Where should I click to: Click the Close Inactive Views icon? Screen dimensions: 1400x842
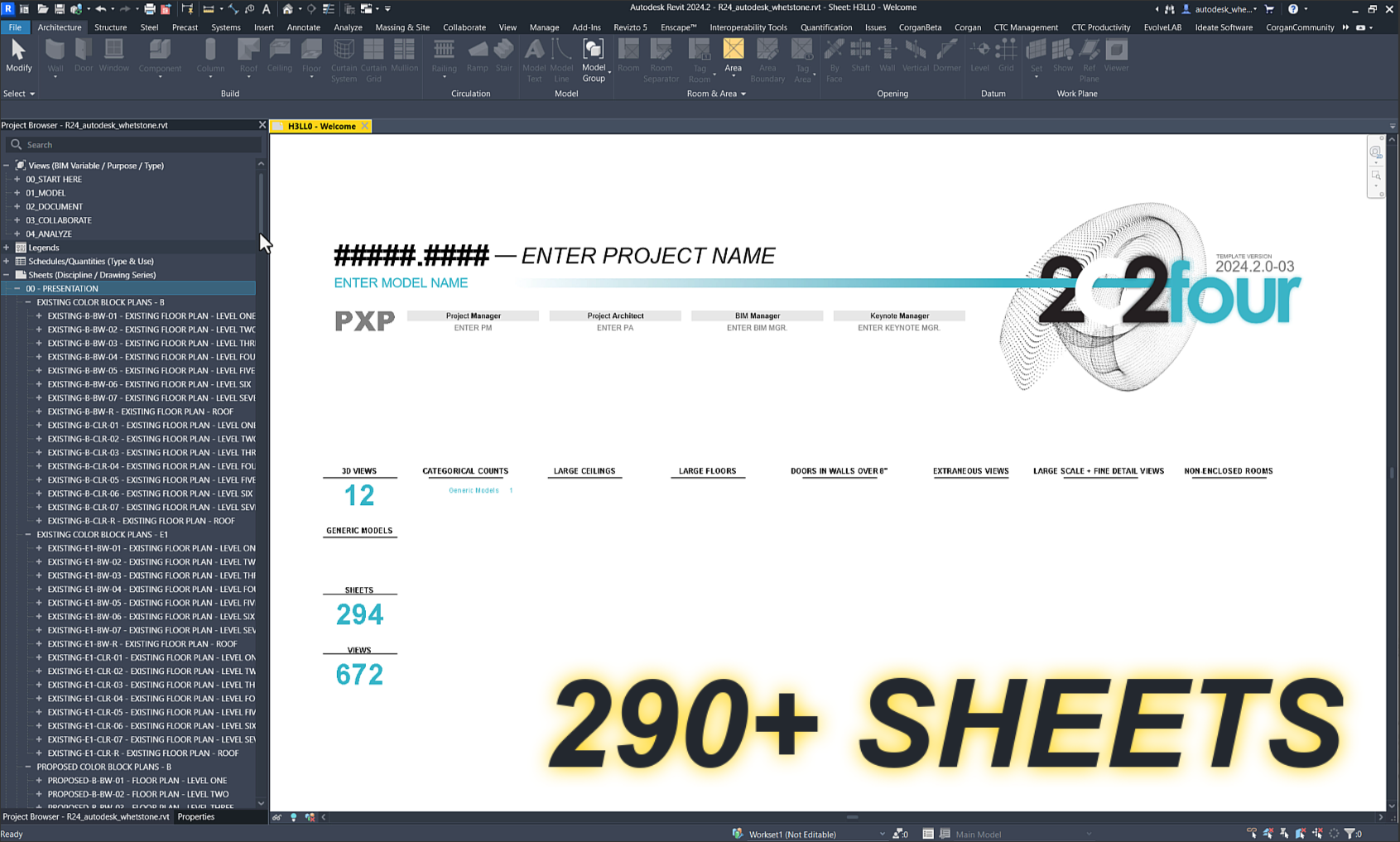coord(349,9)
